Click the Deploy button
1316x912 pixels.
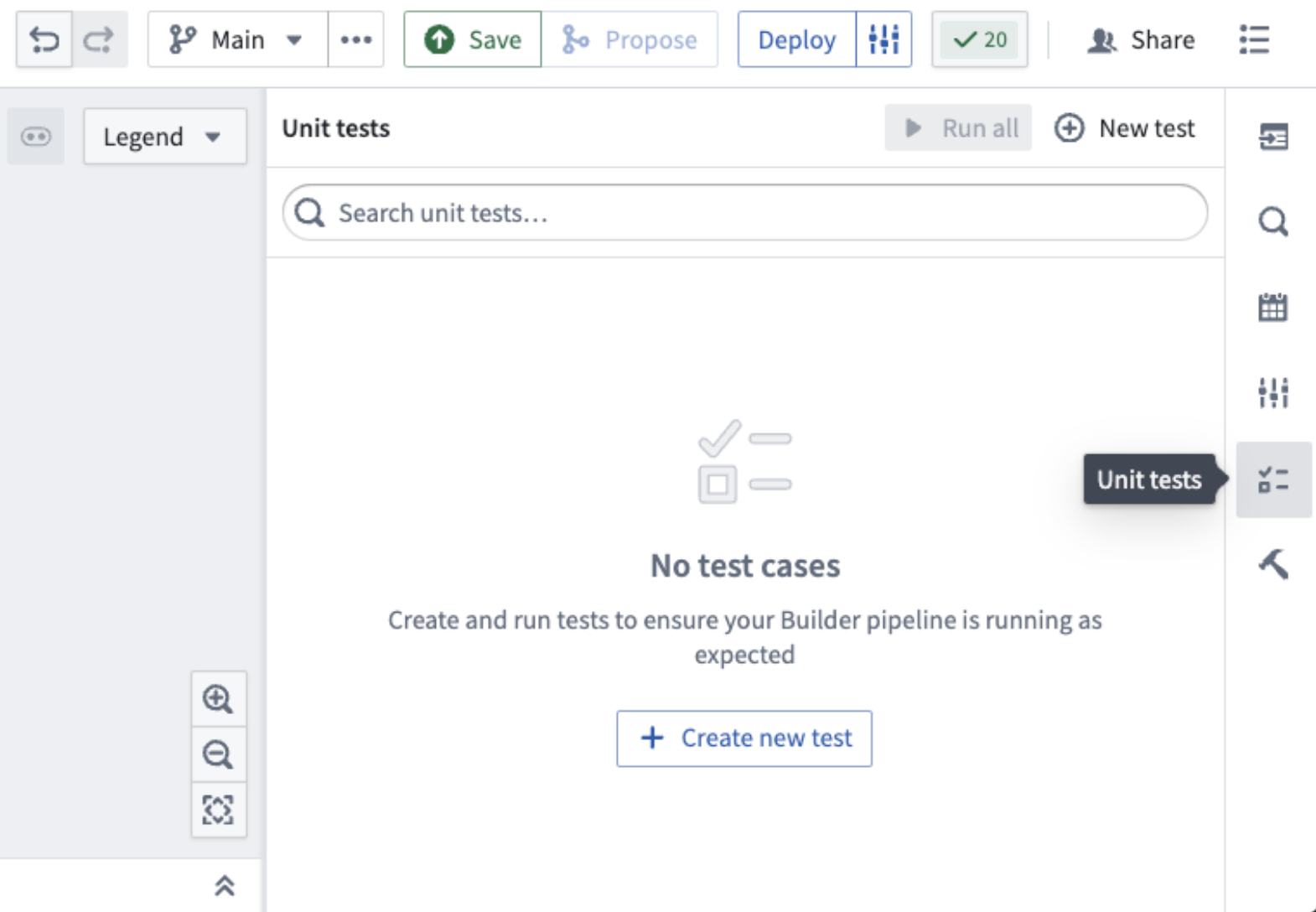point(796,39)
